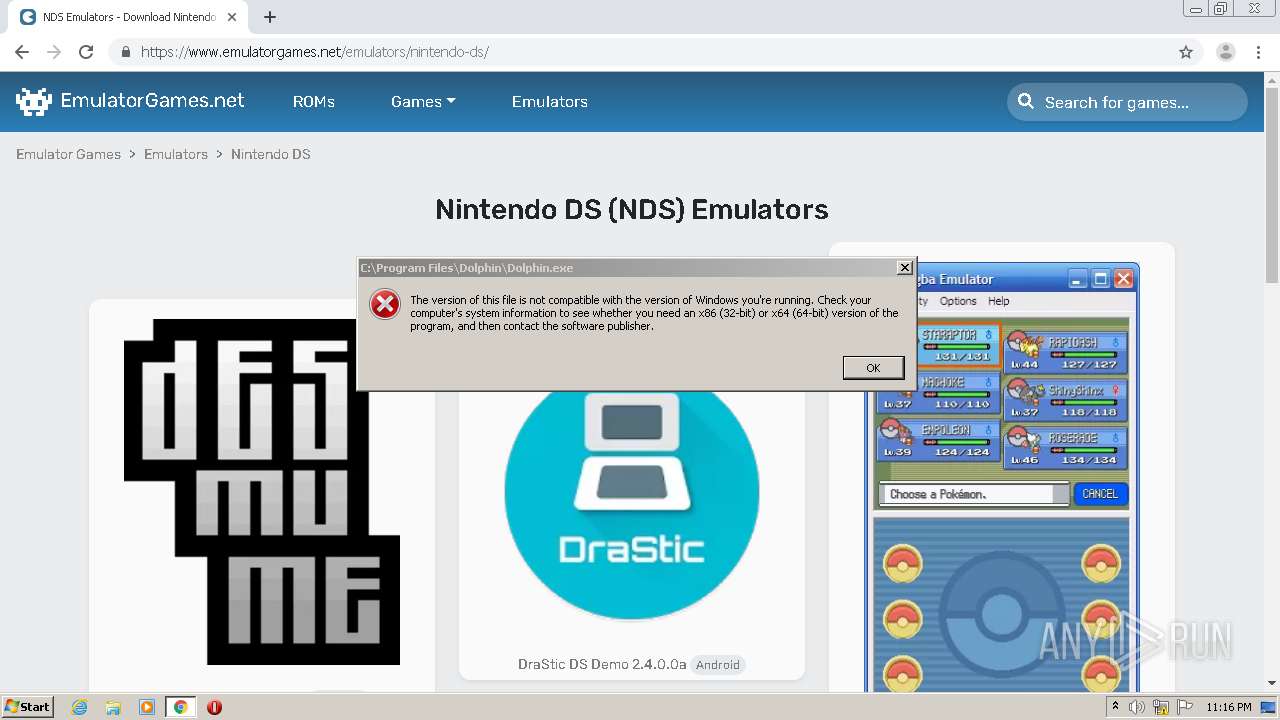Click CANCEL in the Pokémon screenshot
Viewport: 1280px width, 720px height.
click(1100, 494)
